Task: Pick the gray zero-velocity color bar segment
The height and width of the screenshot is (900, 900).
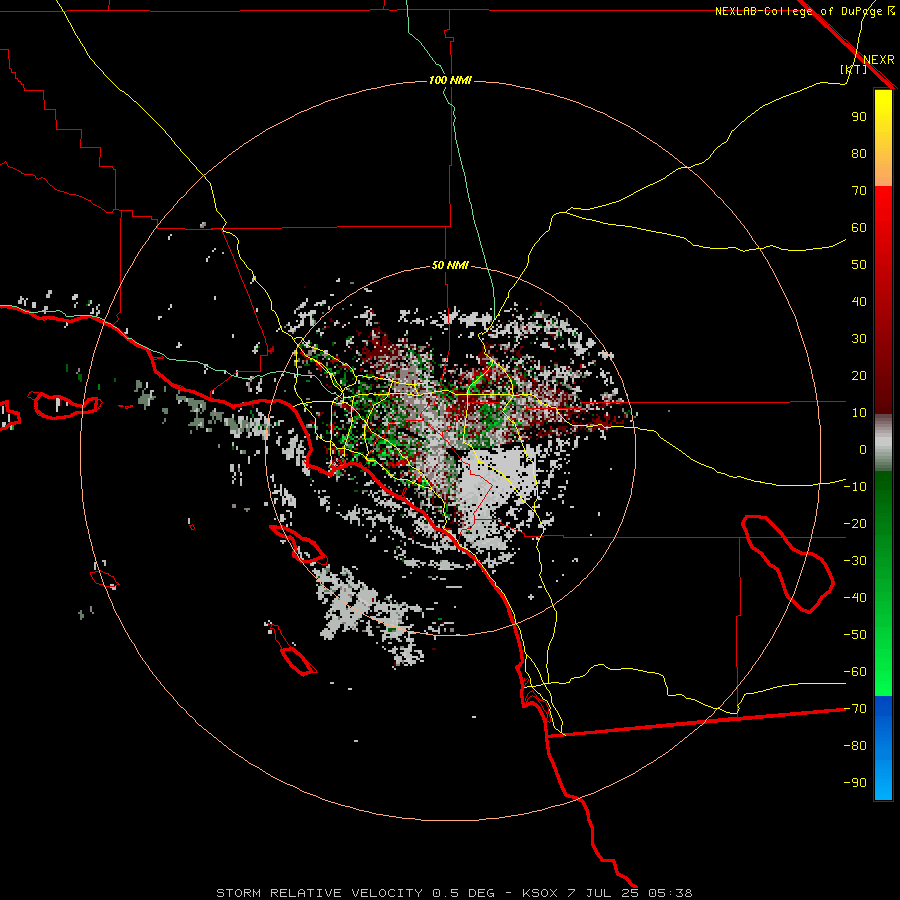Action: coord(883,443)
